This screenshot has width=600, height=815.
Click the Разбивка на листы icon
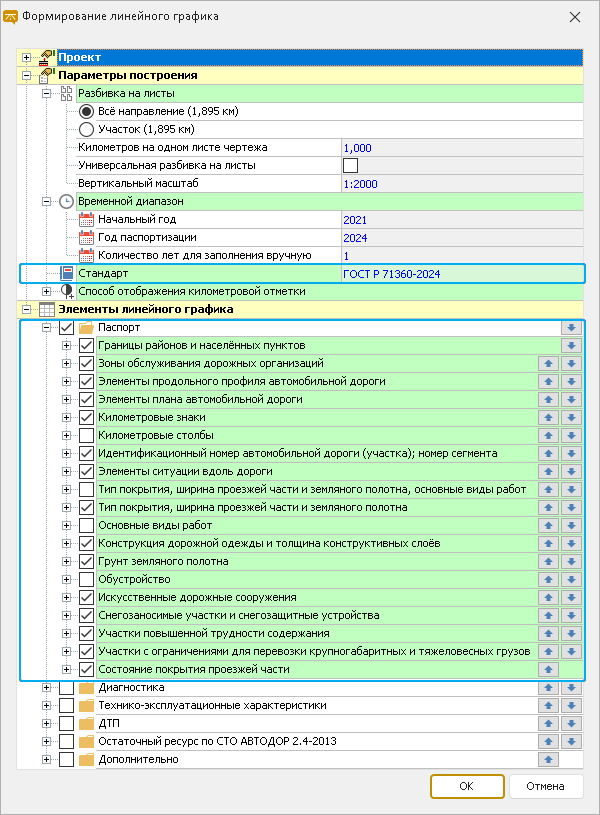click(x=66, y=94)
